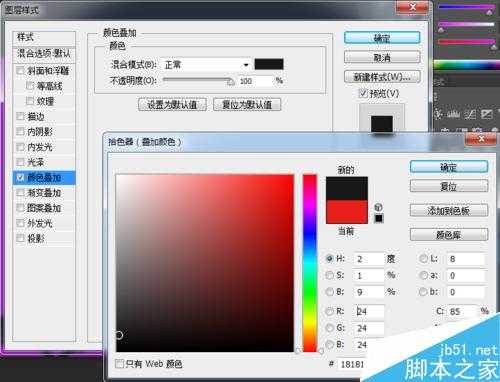Select 混合选项:默认 blending options entry

(44, 53)
